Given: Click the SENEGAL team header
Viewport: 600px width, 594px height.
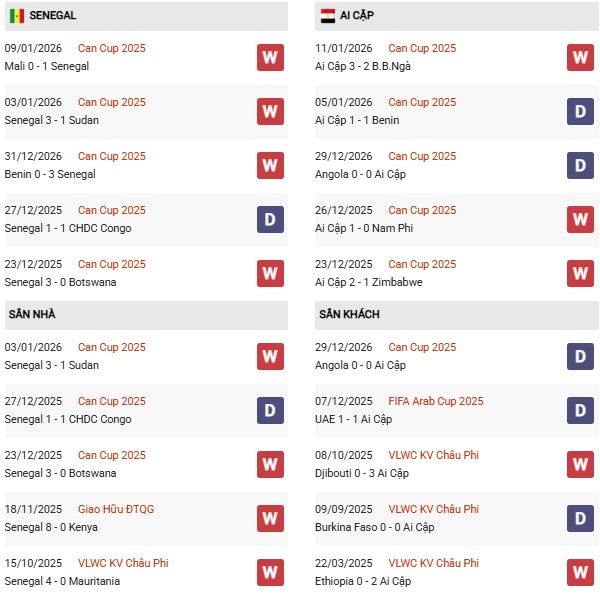Looking at the screenshot, I should pyautogui.click(x=53, y=16).
